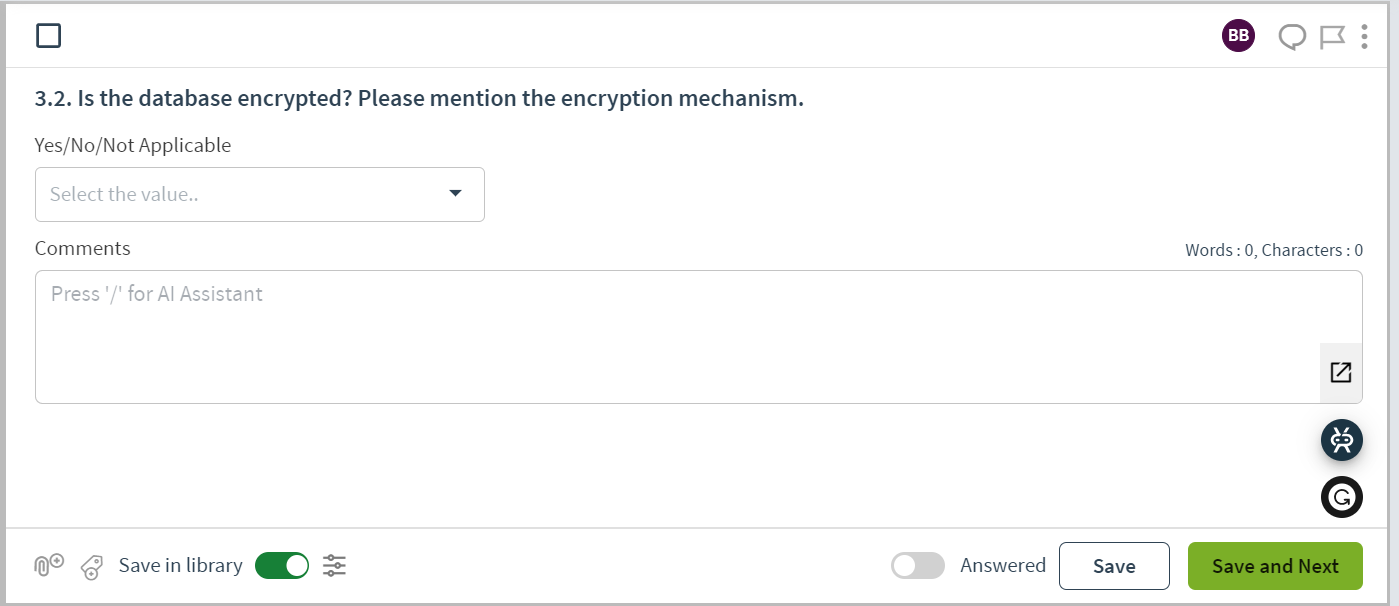This screenshot has width=1399, height=606.
Task: Add a tag using the tag icon
Action: (92, 567)
